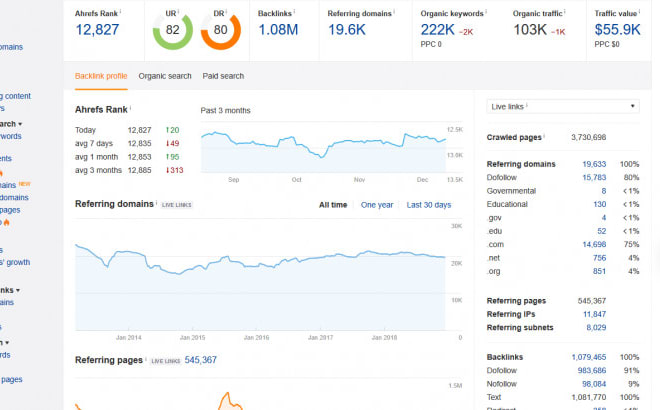
Task: Click the LIVE LINKS badge beside Referring domains
Action: (x=176, y=205)
